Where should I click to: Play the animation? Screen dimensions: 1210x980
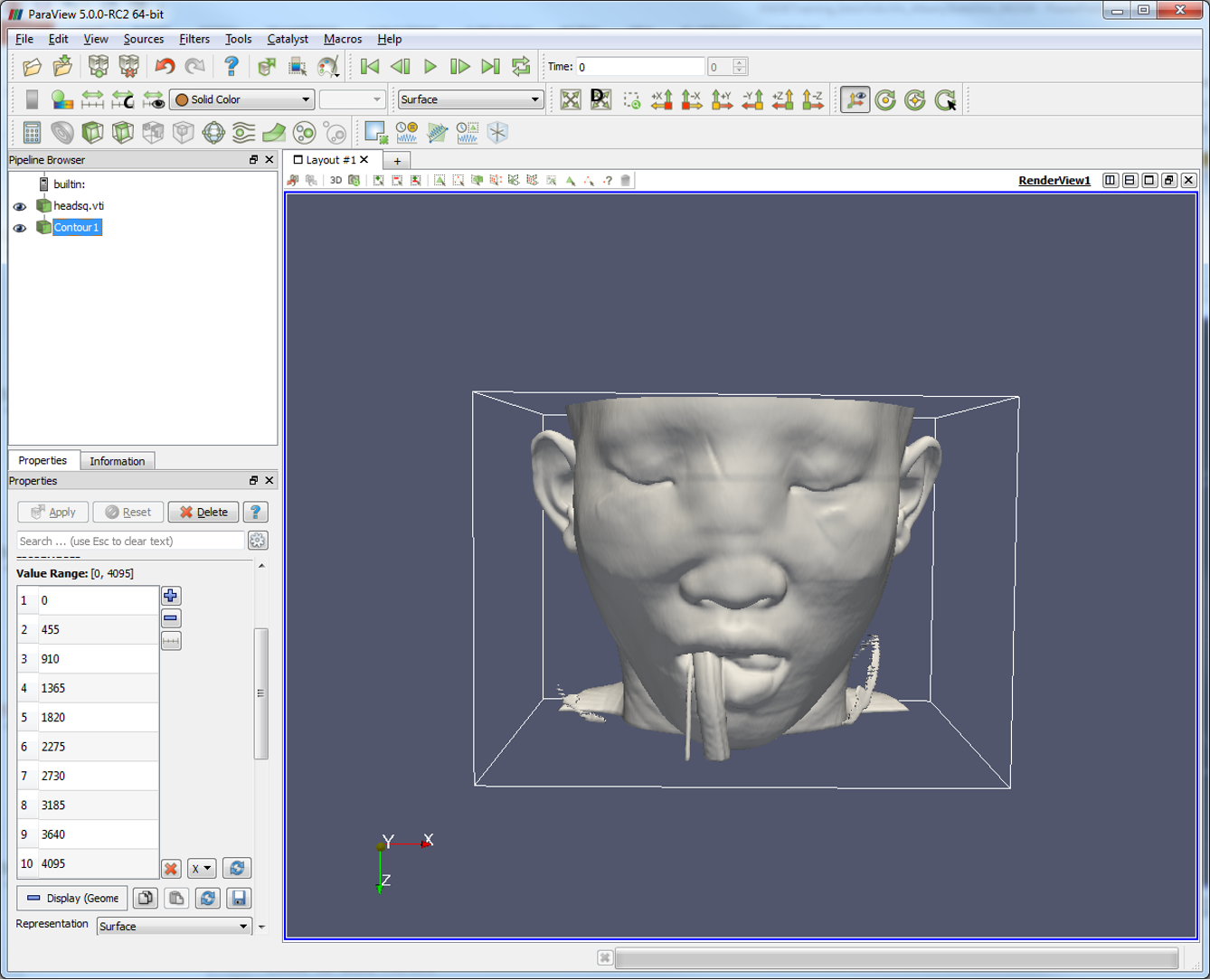[430, 67]
